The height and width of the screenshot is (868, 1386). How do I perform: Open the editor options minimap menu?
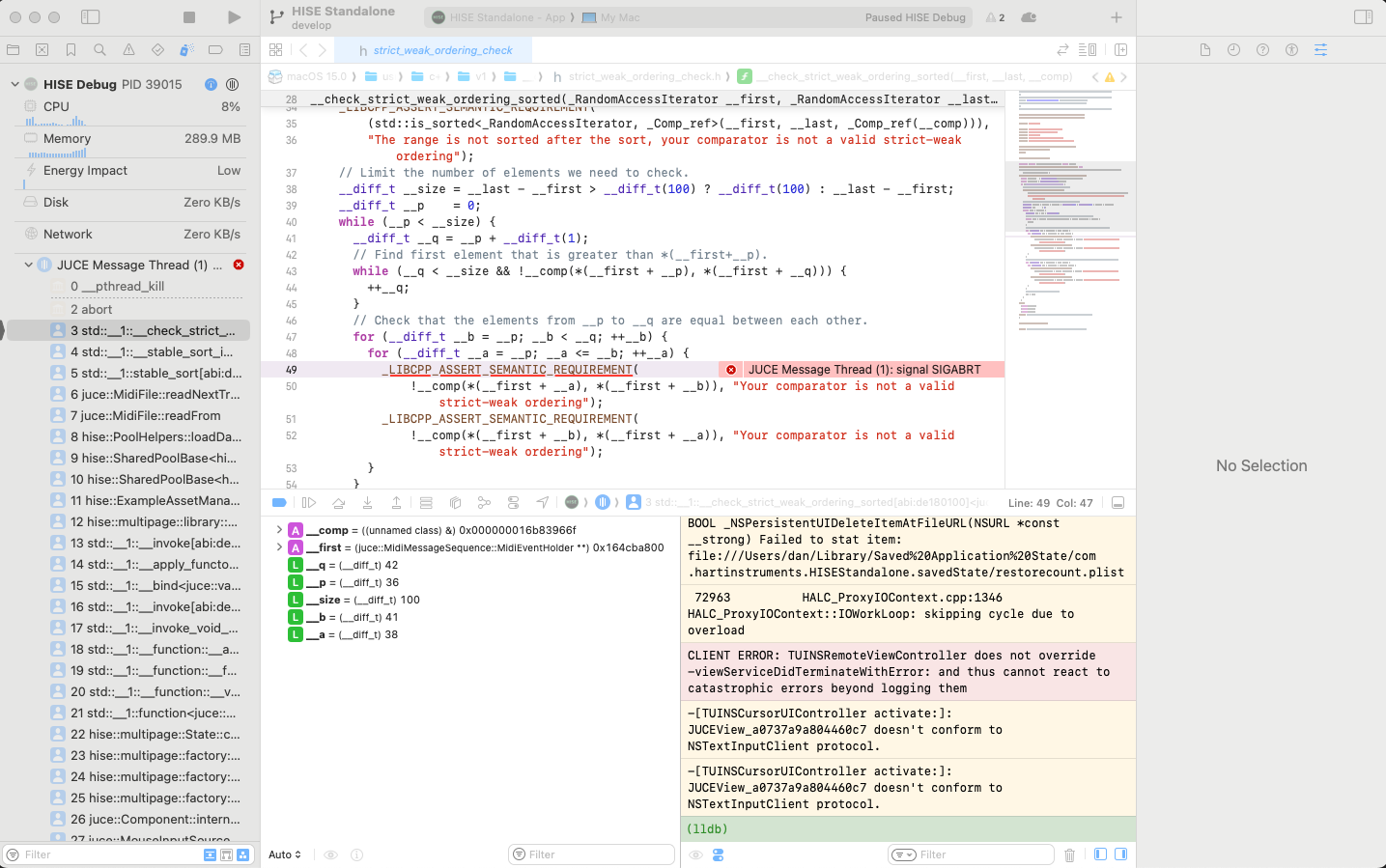click(x=1089, y=50)
